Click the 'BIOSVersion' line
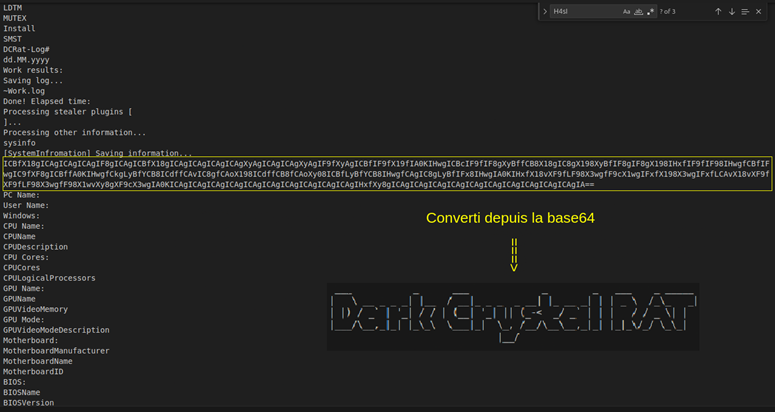Viewport: 775px width, 412px height. [29, 402]
